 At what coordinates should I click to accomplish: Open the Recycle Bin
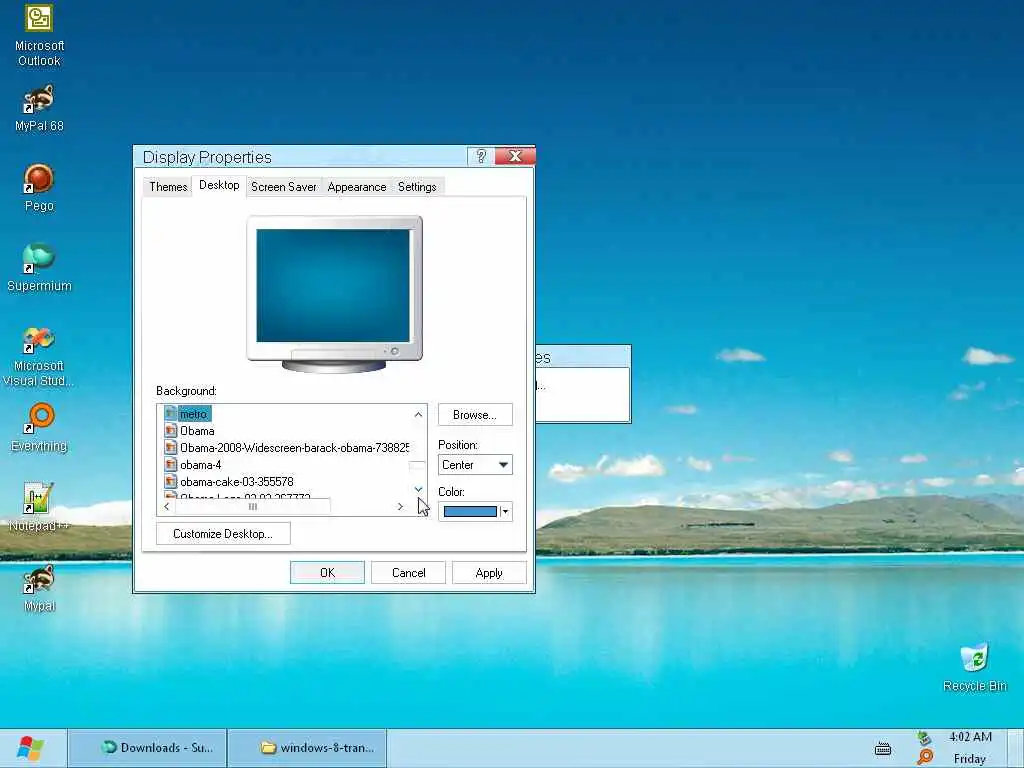point(974,667)
